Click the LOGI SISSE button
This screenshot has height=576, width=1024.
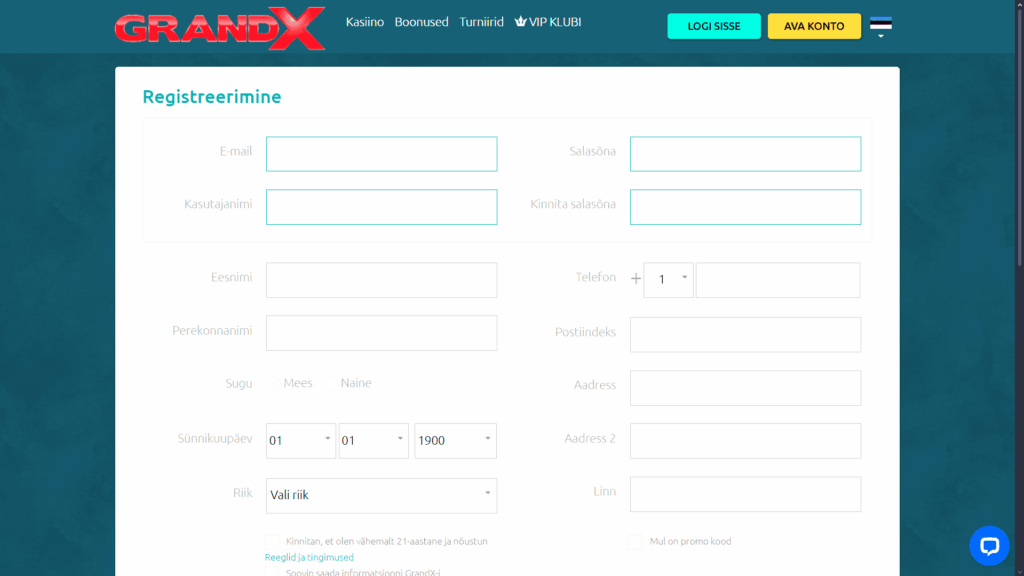click(x=713, y=26)
